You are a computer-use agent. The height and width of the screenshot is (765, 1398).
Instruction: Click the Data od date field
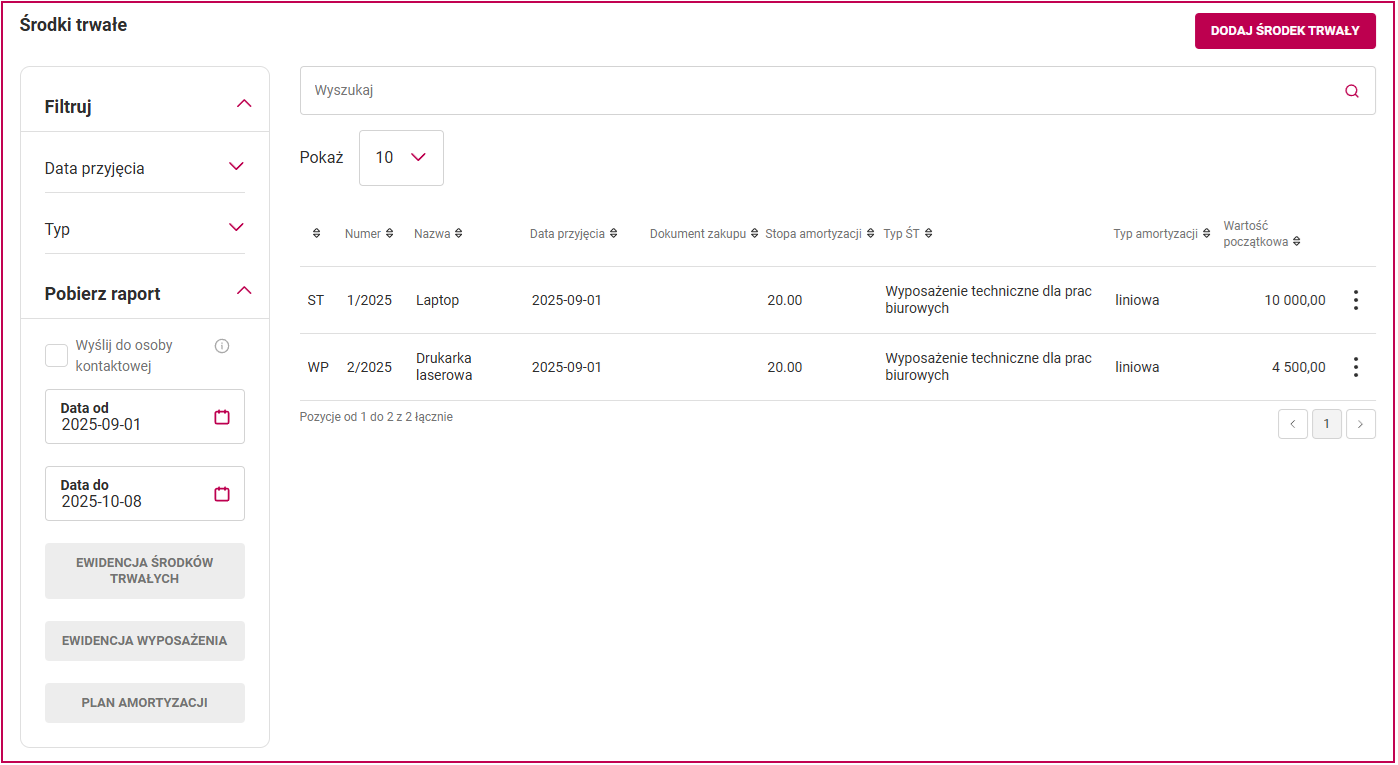coord(145,417)
